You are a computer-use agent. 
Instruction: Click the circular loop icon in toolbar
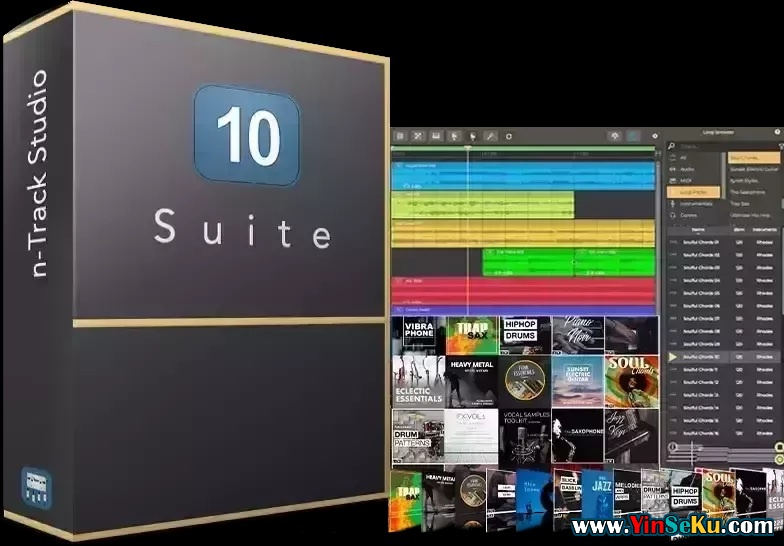click(x=509, y=135)
